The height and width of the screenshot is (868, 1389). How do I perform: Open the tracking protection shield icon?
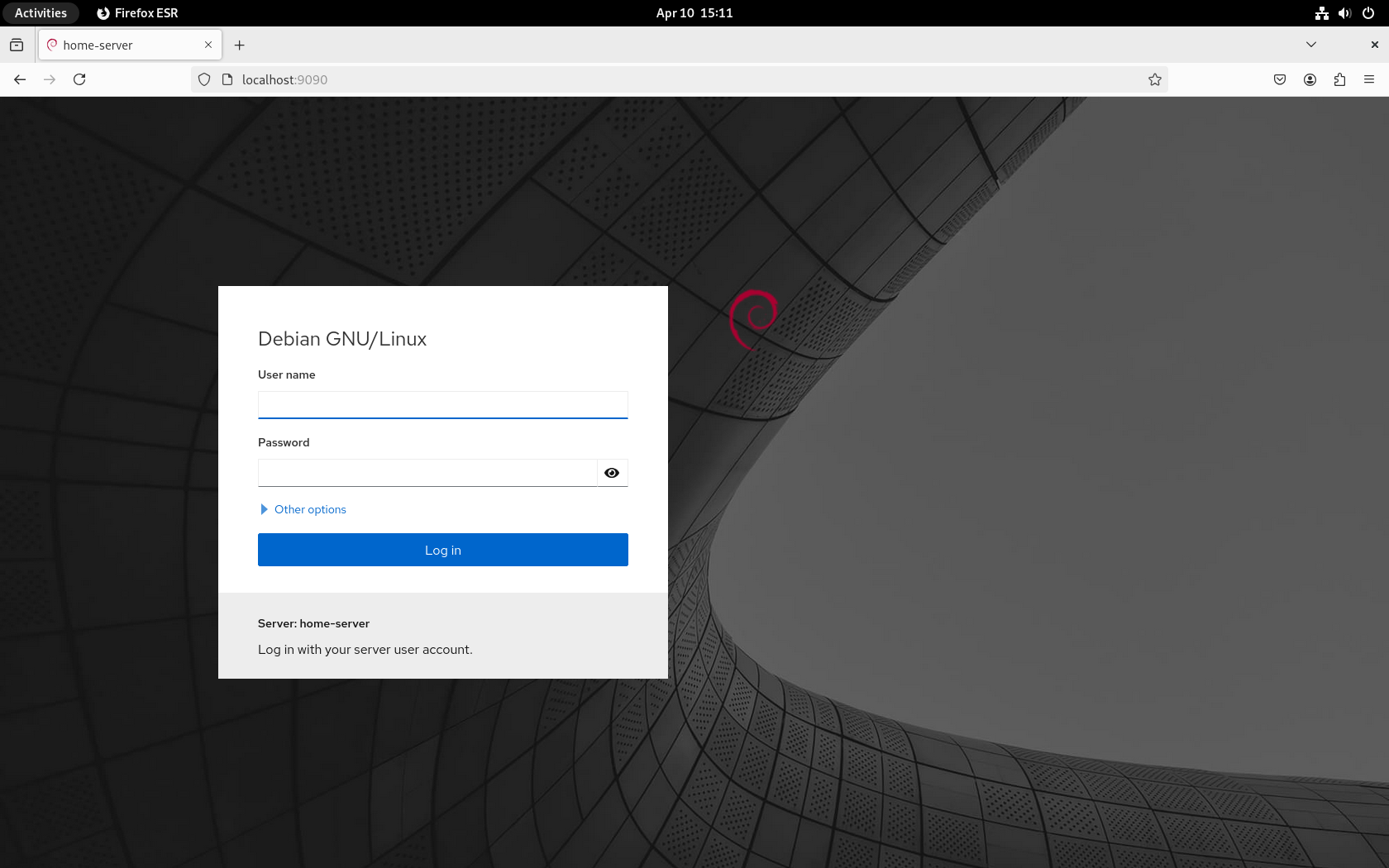click(204, 79)
